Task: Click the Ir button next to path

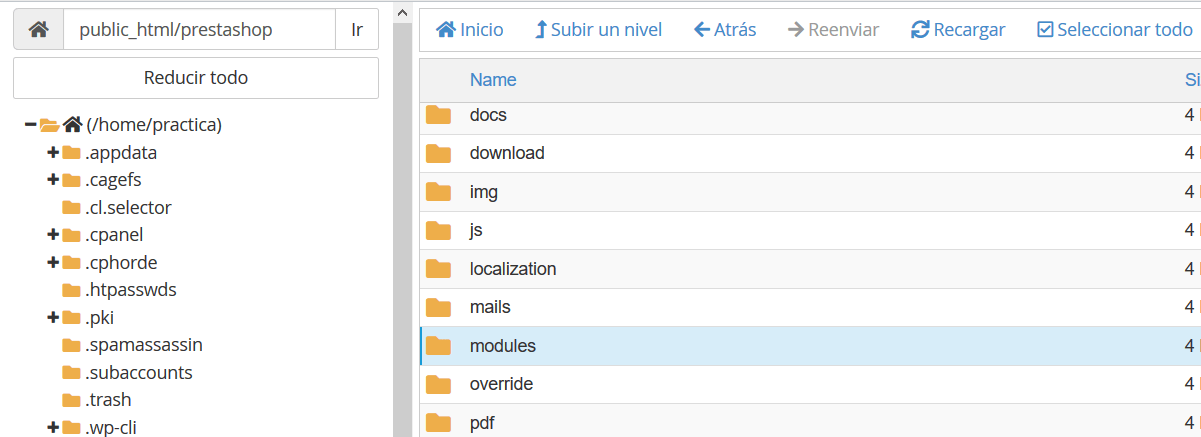Action: 357,30
